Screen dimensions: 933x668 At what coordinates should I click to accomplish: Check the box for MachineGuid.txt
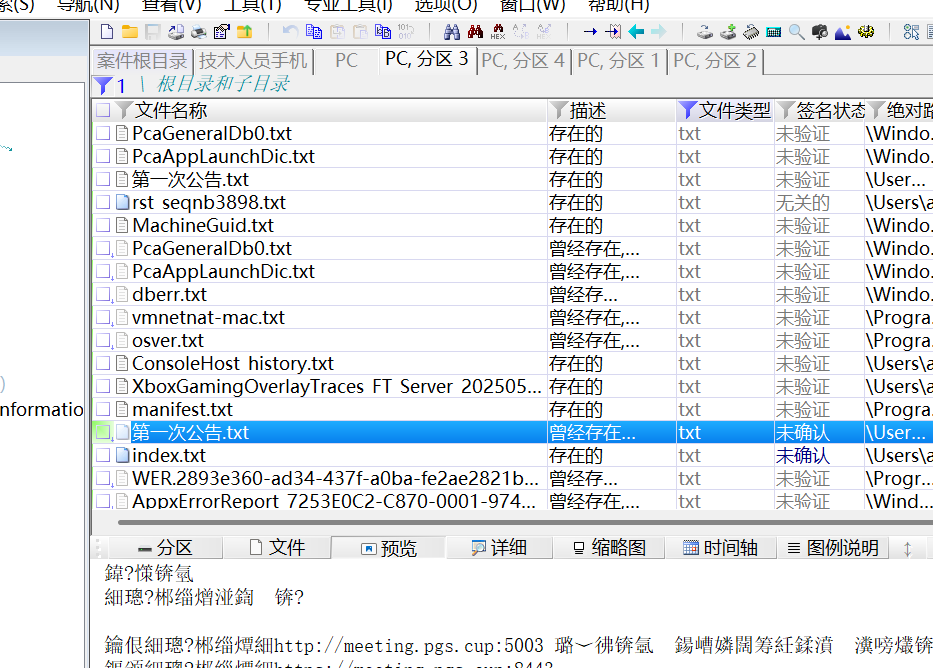tap(103, 225)
